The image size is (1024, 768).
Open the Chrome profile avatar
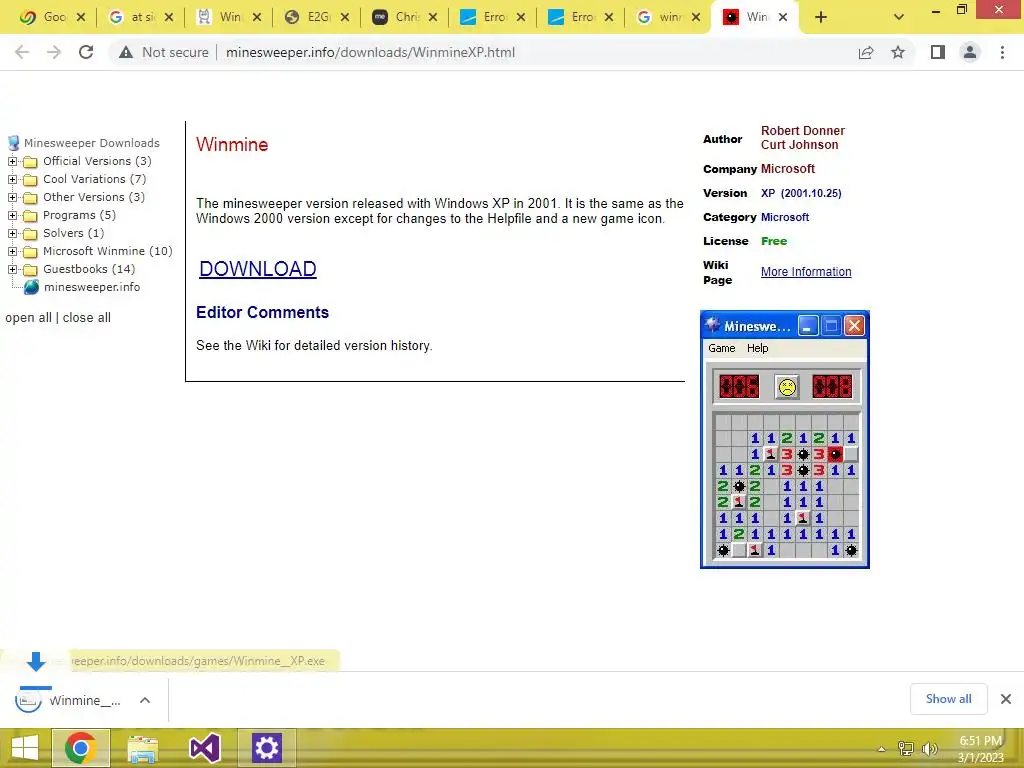970,52
